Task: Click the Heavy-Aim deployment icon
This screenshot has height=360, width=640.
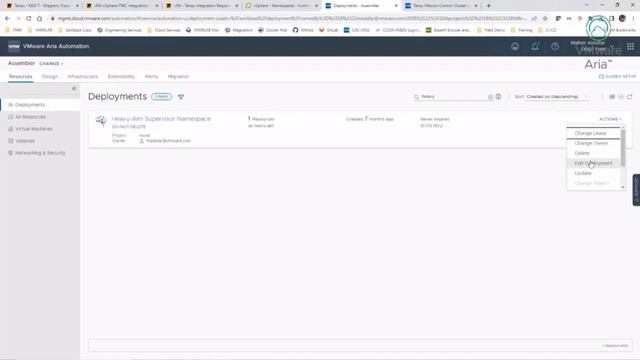Action: pos(101,121)
